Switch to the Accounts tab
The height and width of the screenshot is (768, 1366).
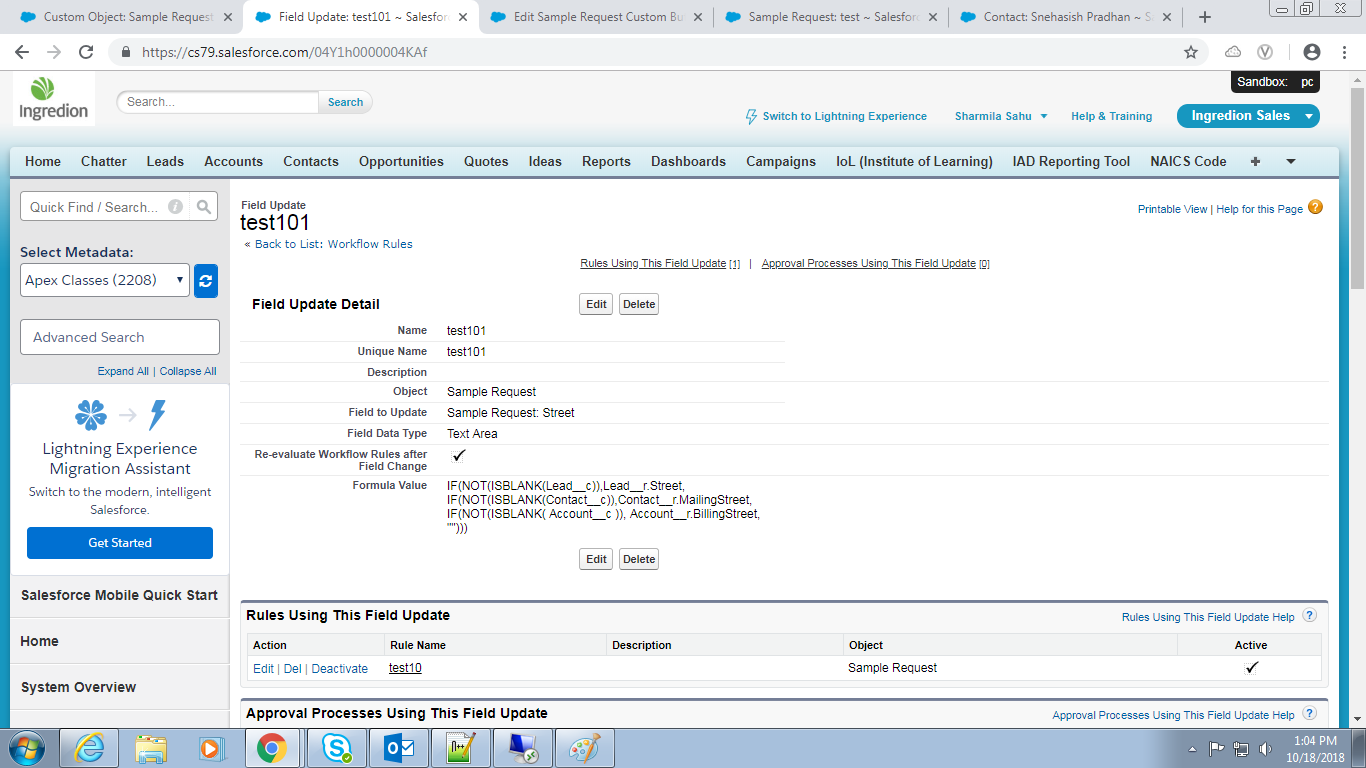pyautogui.click(x=233, y=161)
